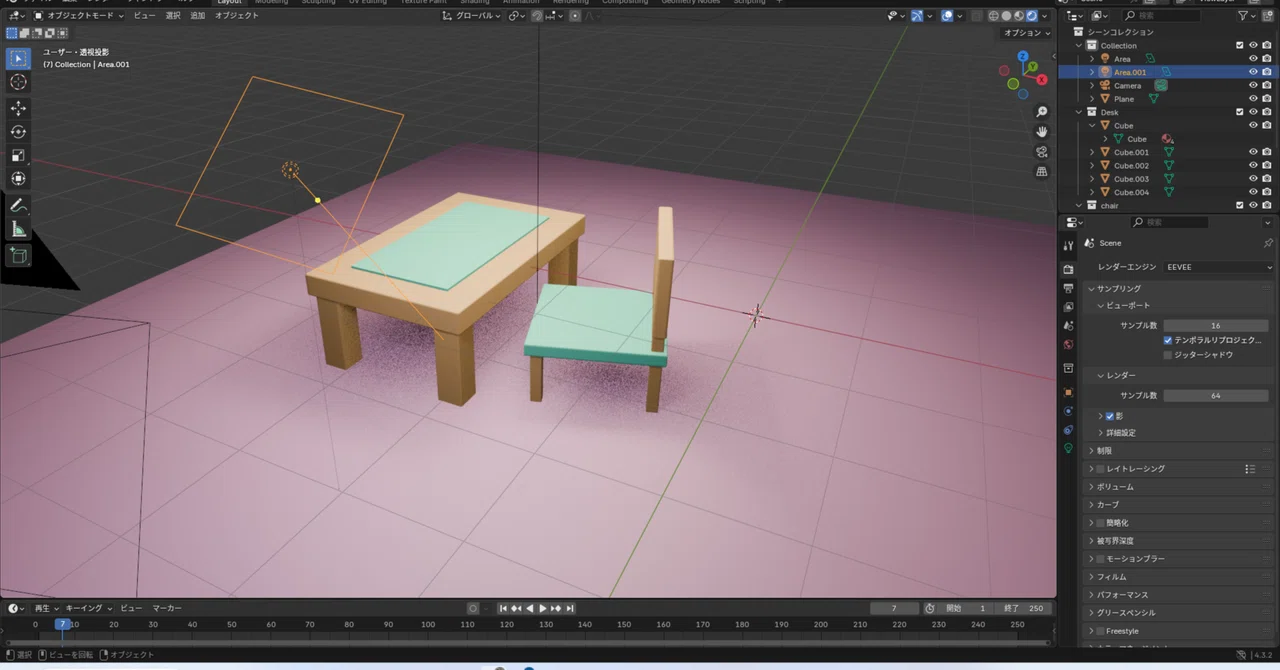Click the pan view hand icon
This screenshot has height=670, width=1280.
pyautogui.click(x=1042, y=132)
